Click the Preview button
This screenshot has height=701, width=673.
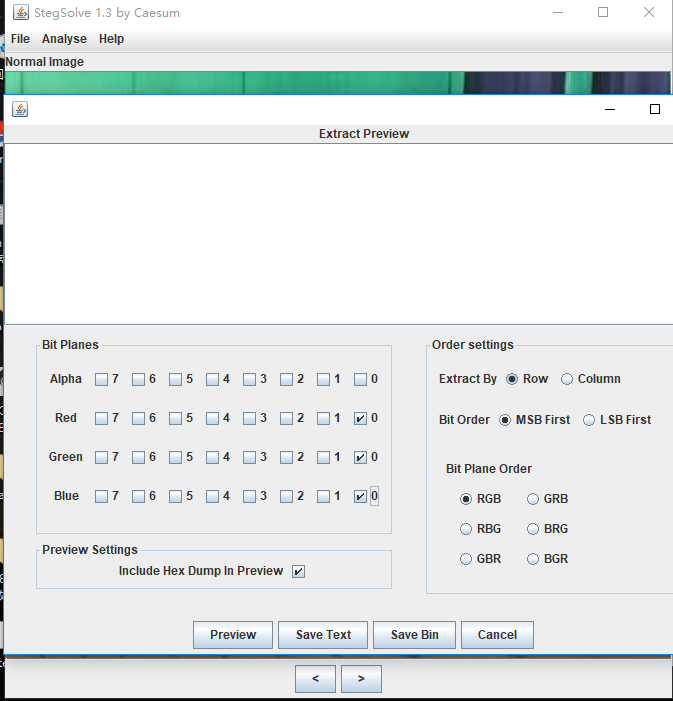pos(233,635)
